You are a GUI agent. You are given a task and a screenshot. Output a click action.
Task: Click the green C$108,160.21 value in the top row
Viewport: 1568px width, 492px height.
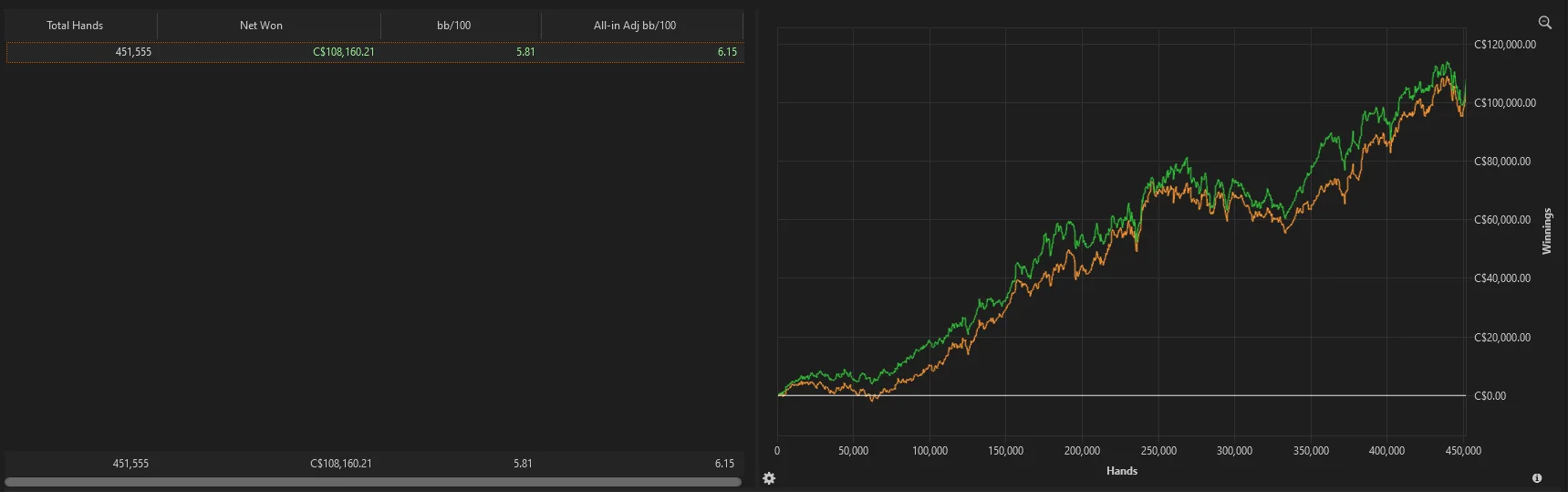click(x=343, y=52)
